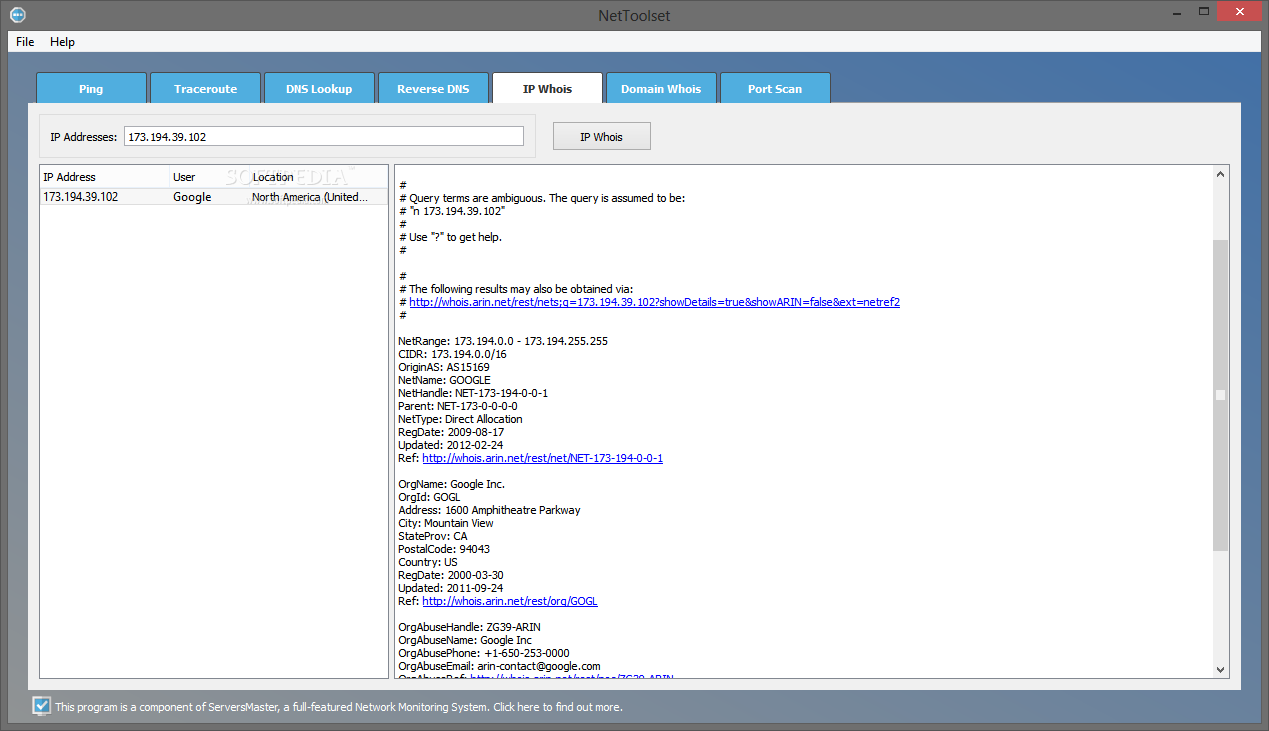Click the Parent: NET-173-0-0-0-0 line

point(458,406)
